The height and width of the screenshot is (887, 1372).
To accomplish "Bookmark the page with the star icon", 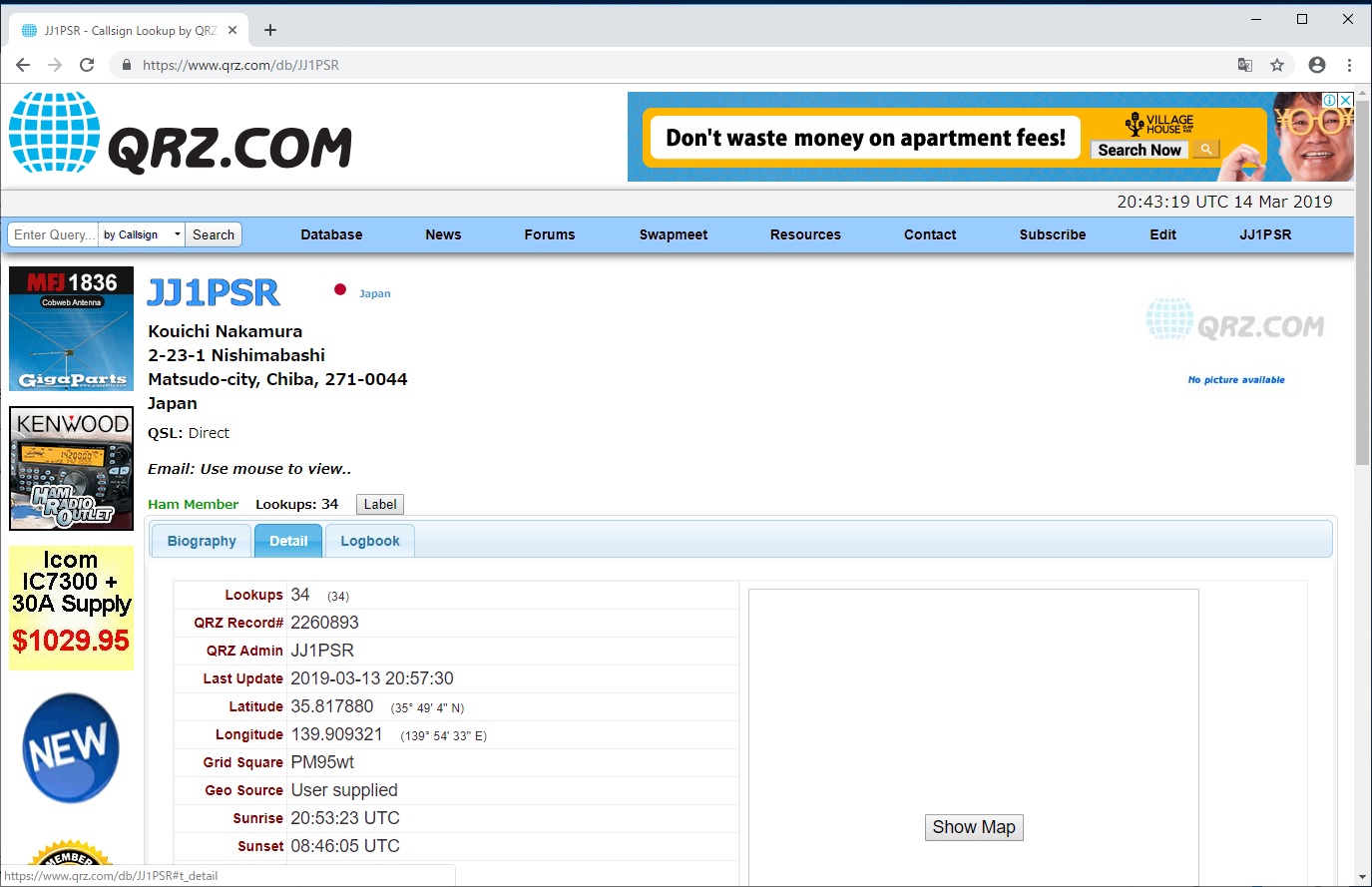I will coord(1278,64).
